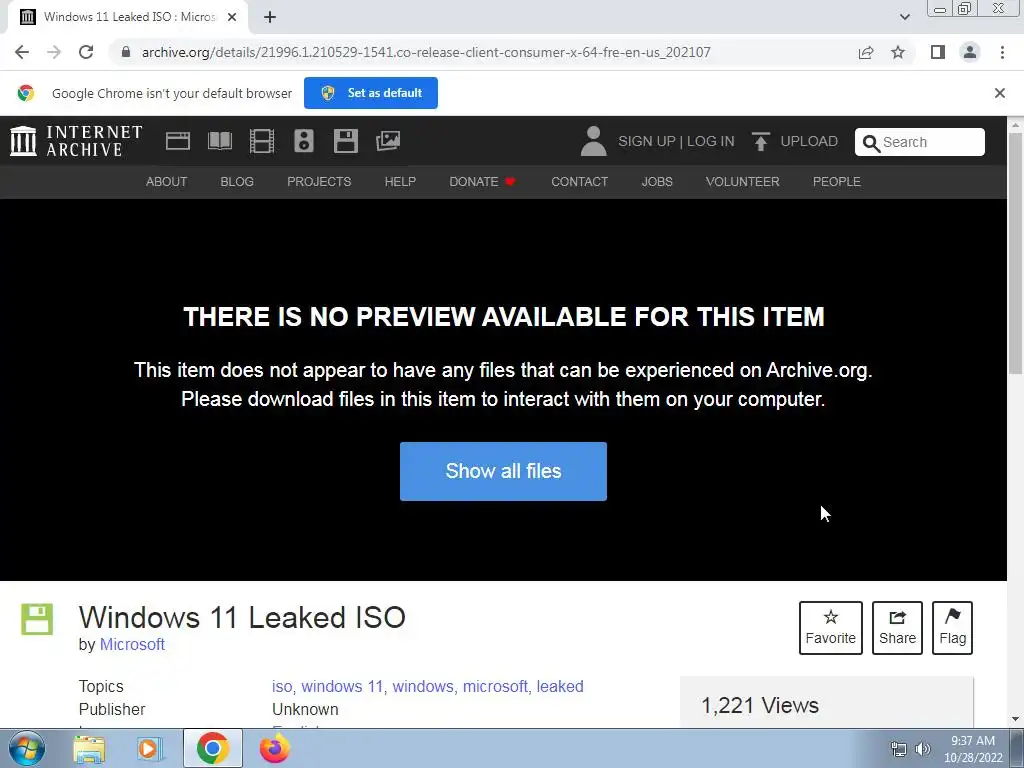Open the VOLUNTEER navigation item
The height and width of the screenshot is (768, 1024).
point(743,182)
